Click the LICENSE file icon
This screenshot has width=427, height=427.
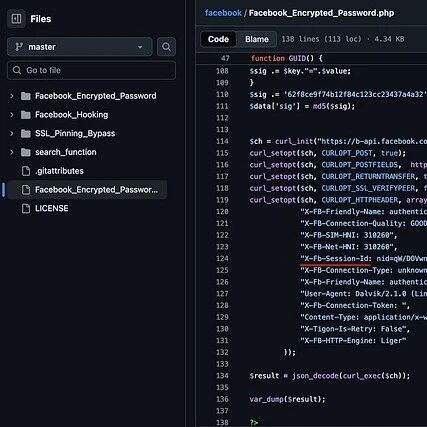point(26,208)
